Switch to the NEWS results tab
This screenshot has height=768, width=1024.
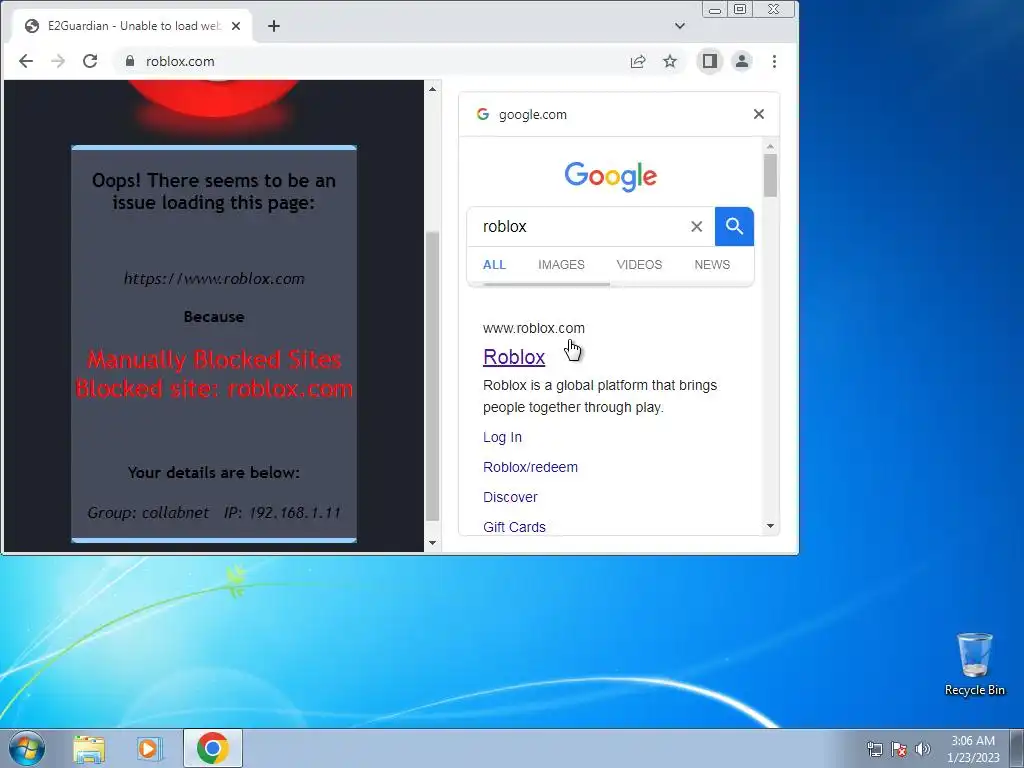click(712, 264)
